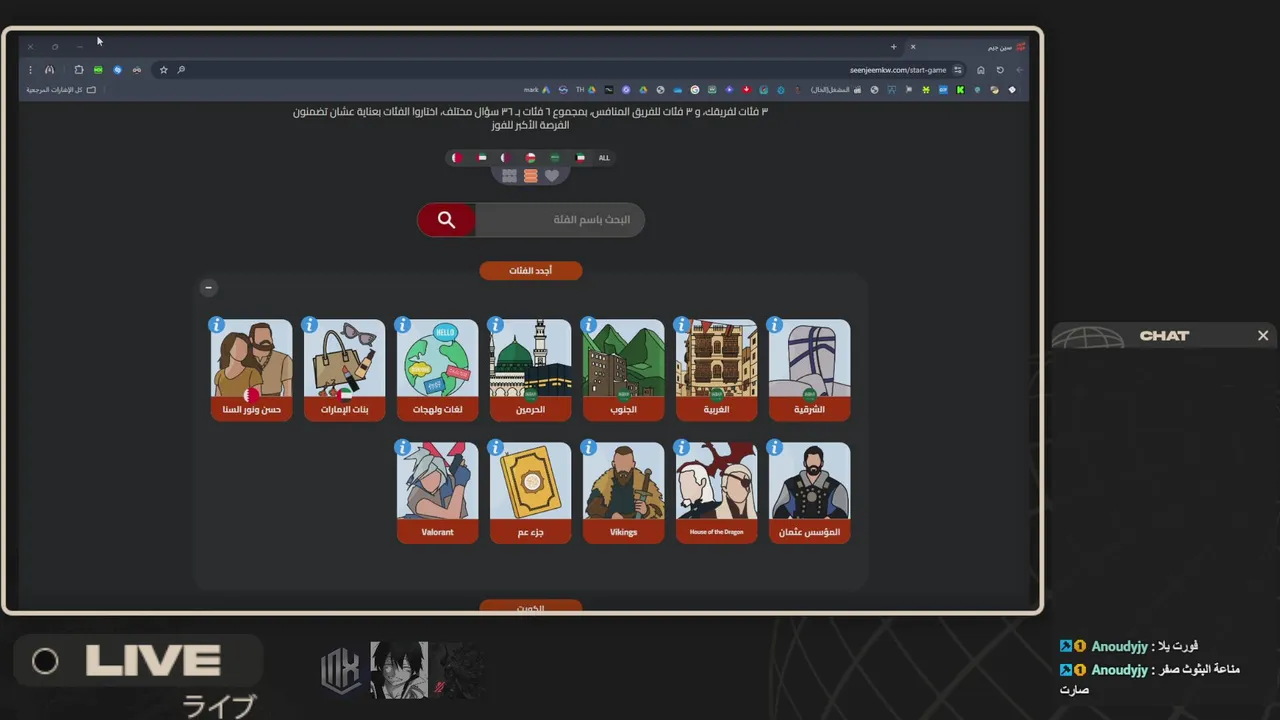Open info for جزء عم card
This screenshot has height=720, width=1280.
pos(495,448)
